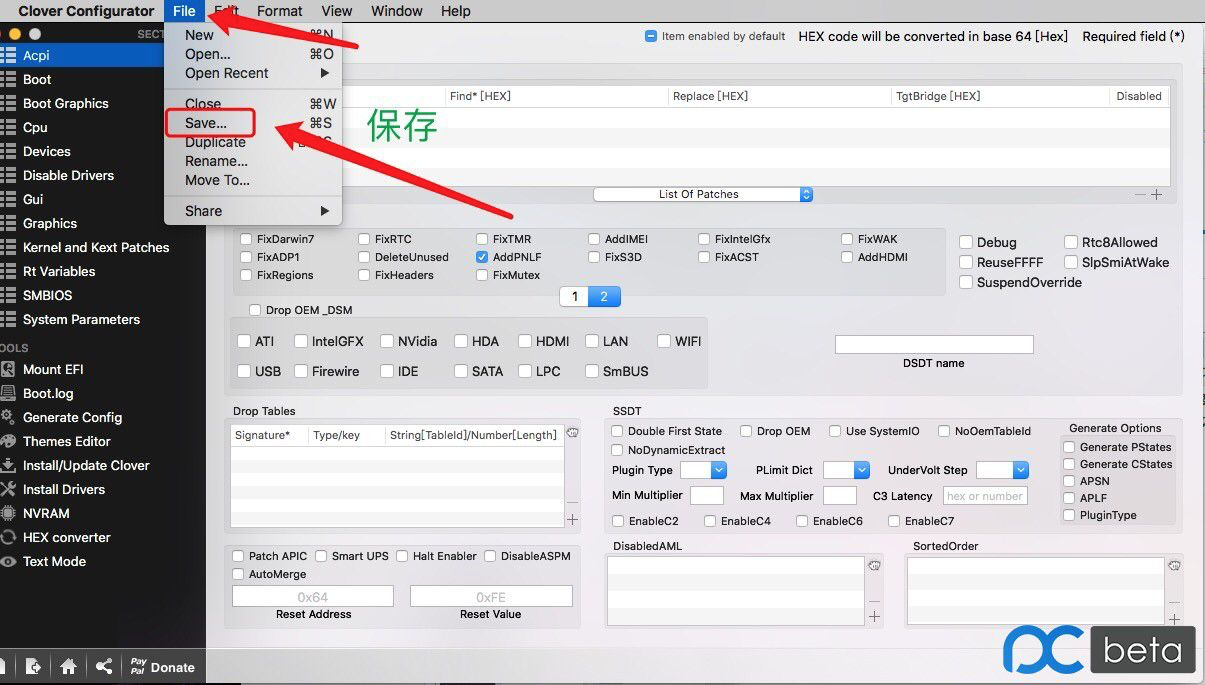The width and height of the screenshot is (1205, 685).
Task: Click the DSDT name input field
Action: 934,344
